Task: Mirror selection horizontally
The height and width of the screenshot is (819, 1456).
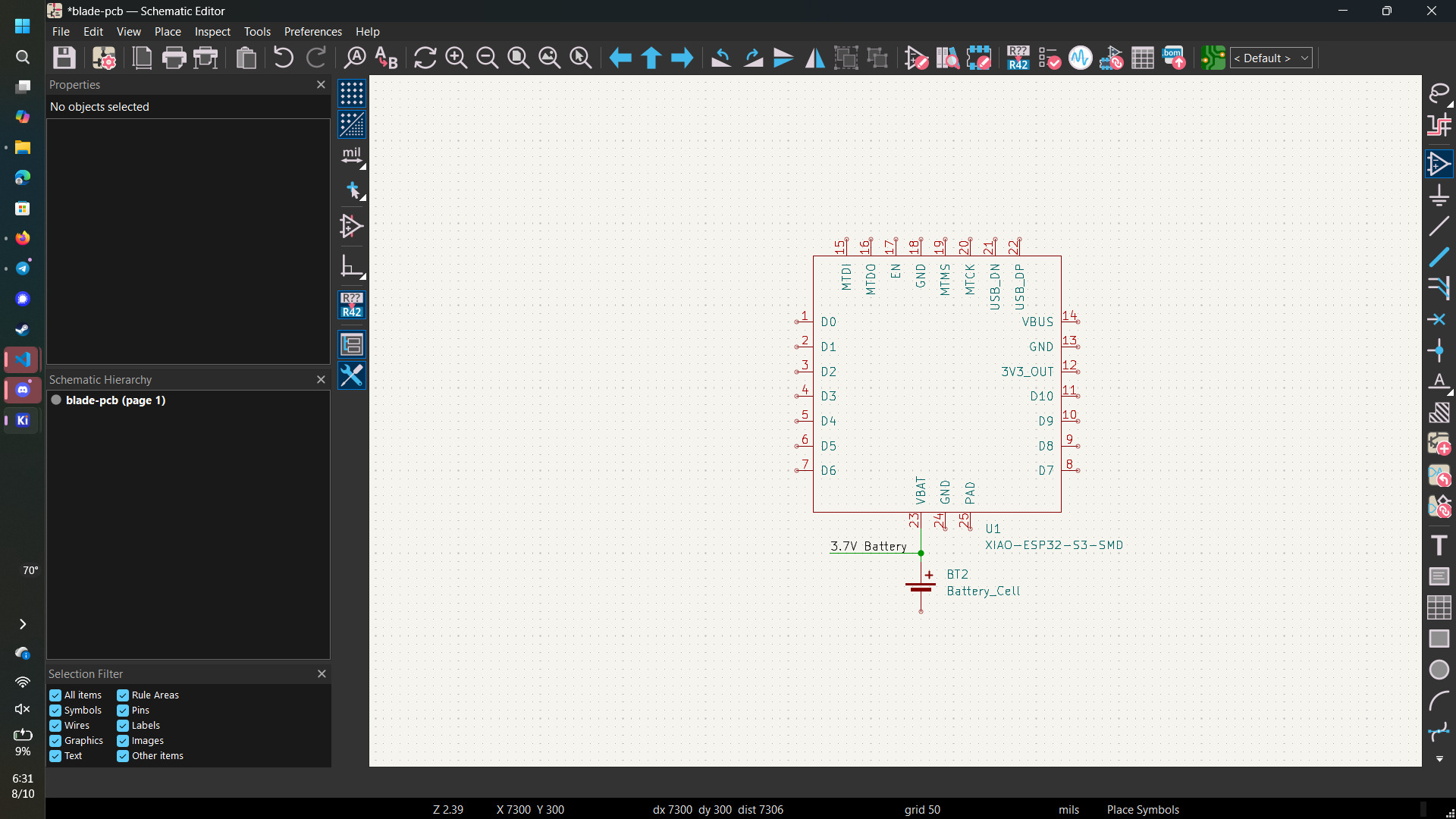Action: (815, 58)
